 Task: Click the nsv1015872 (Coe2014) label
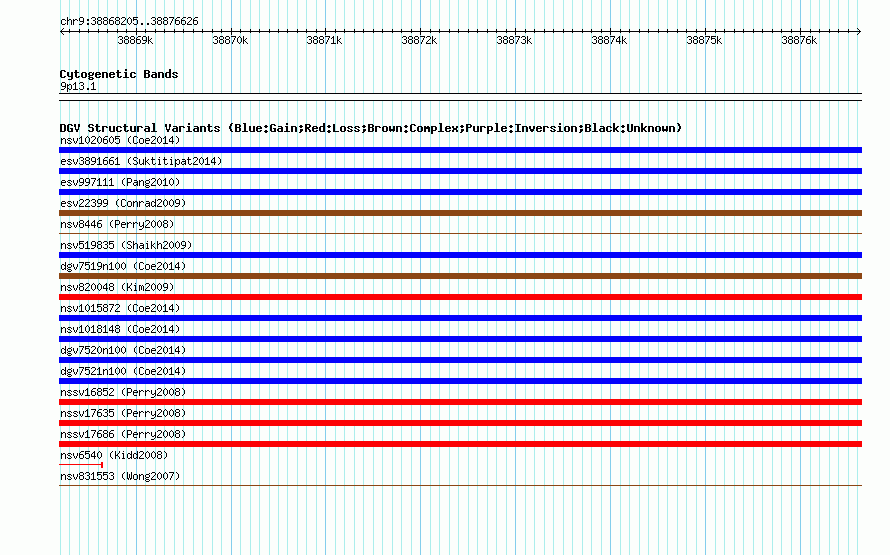coord(120,308)
